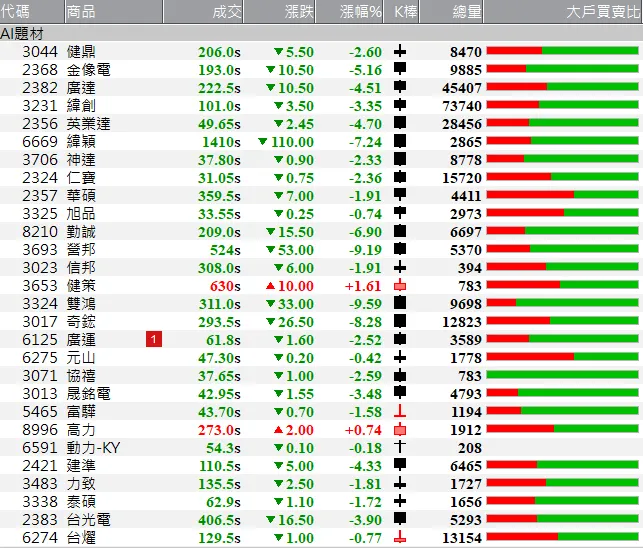Click volume 13154 for 台燿

[x=462, y=538]
